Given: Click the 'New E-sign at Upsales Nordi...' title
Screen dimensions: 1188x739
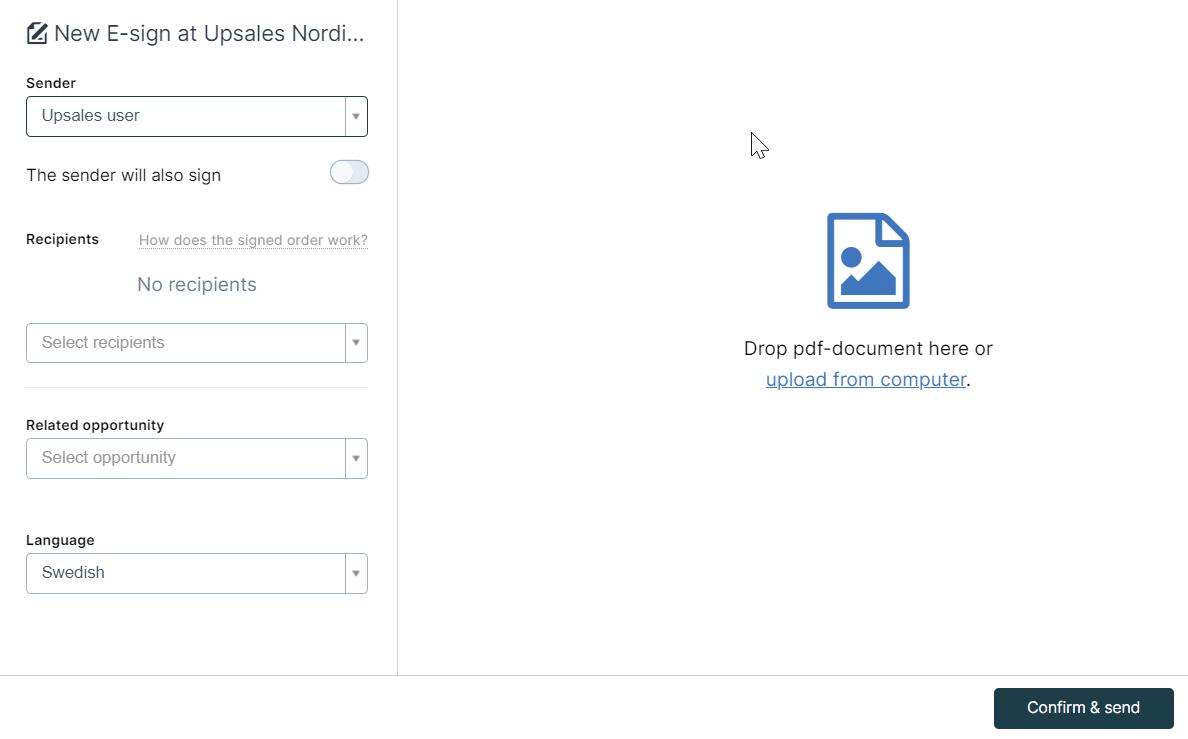Looking at the screenshot, I should click(209, 33).
